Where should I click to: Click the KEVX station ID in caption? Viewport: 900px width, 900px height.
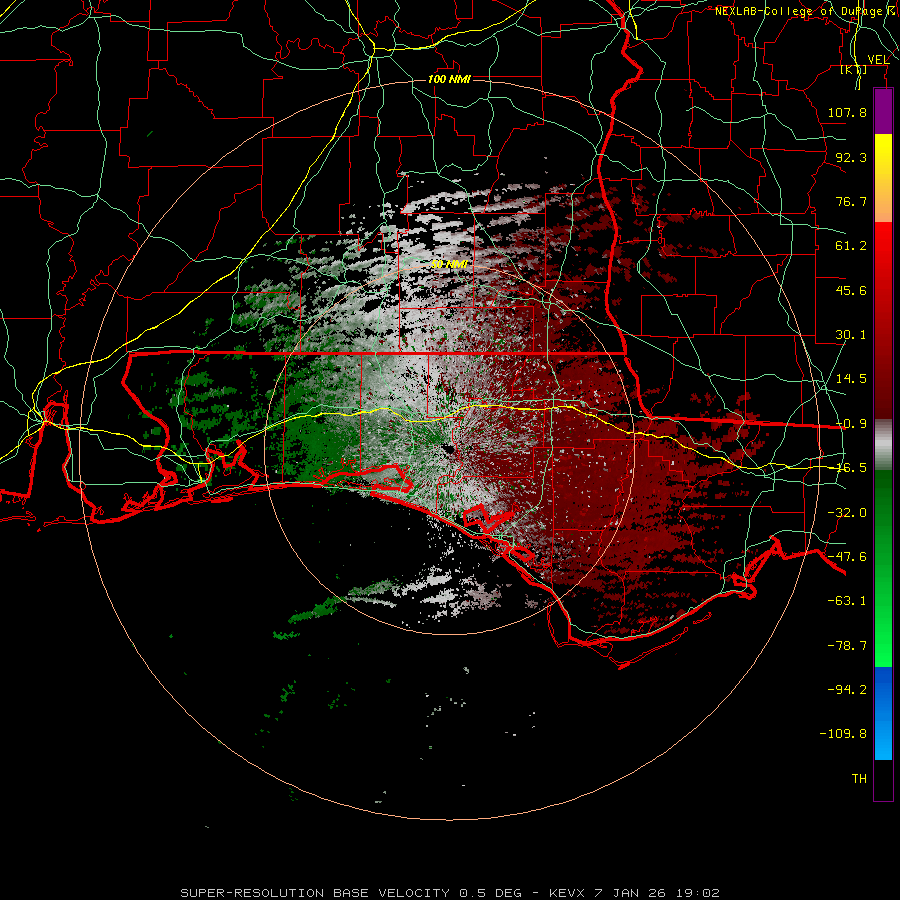566,893
